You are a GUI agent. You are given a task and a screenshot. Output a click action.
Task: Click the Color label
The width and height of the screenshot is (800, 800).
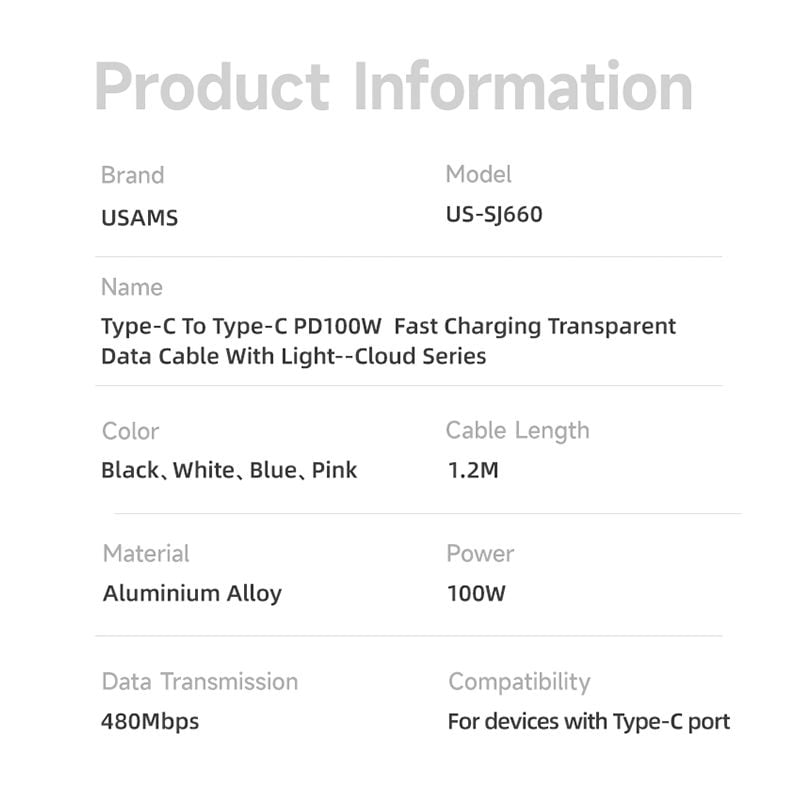point(130,431)
